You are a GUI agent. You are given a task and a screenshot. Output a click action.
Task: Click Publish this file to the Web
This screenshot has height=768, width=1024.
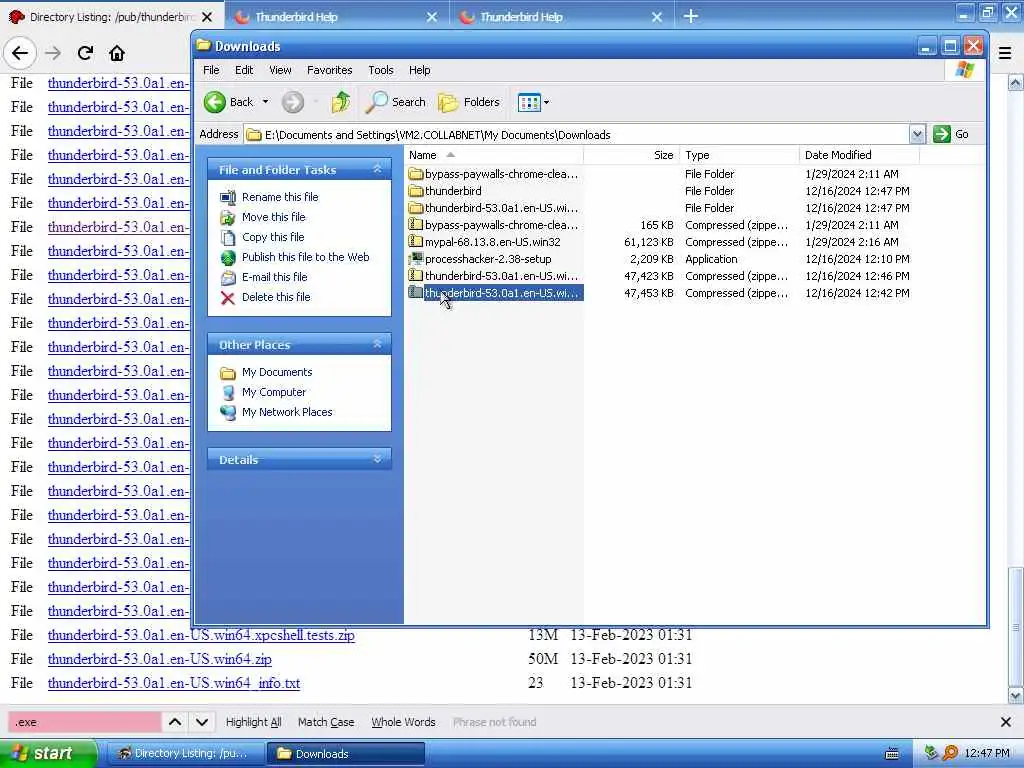[x=305, y=257]
